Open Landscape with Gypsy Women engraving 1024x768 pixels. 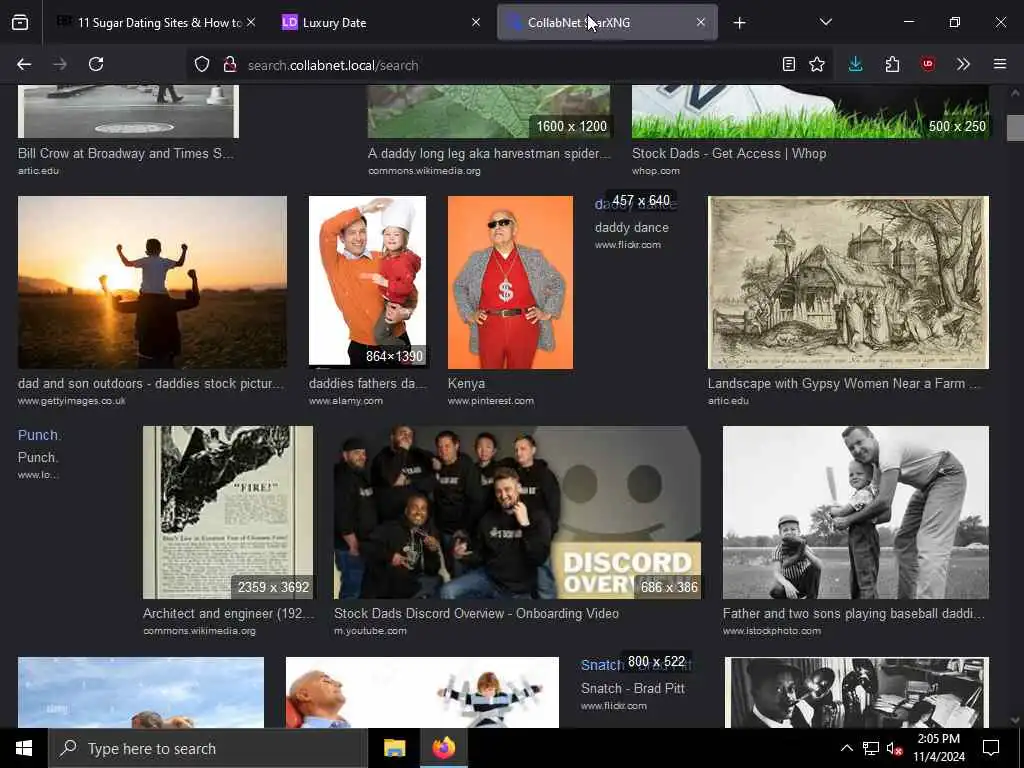point(848,282)
